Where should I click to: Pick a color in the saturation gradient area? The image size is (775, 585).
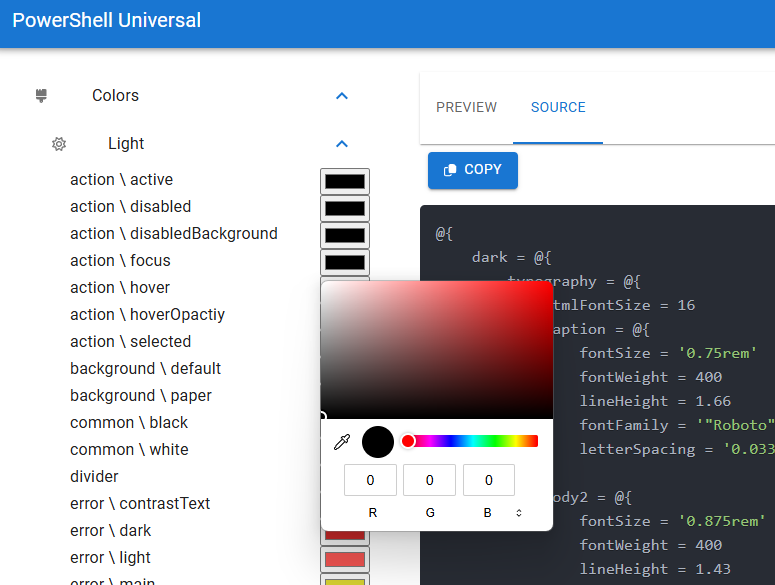tap(437, 350)
